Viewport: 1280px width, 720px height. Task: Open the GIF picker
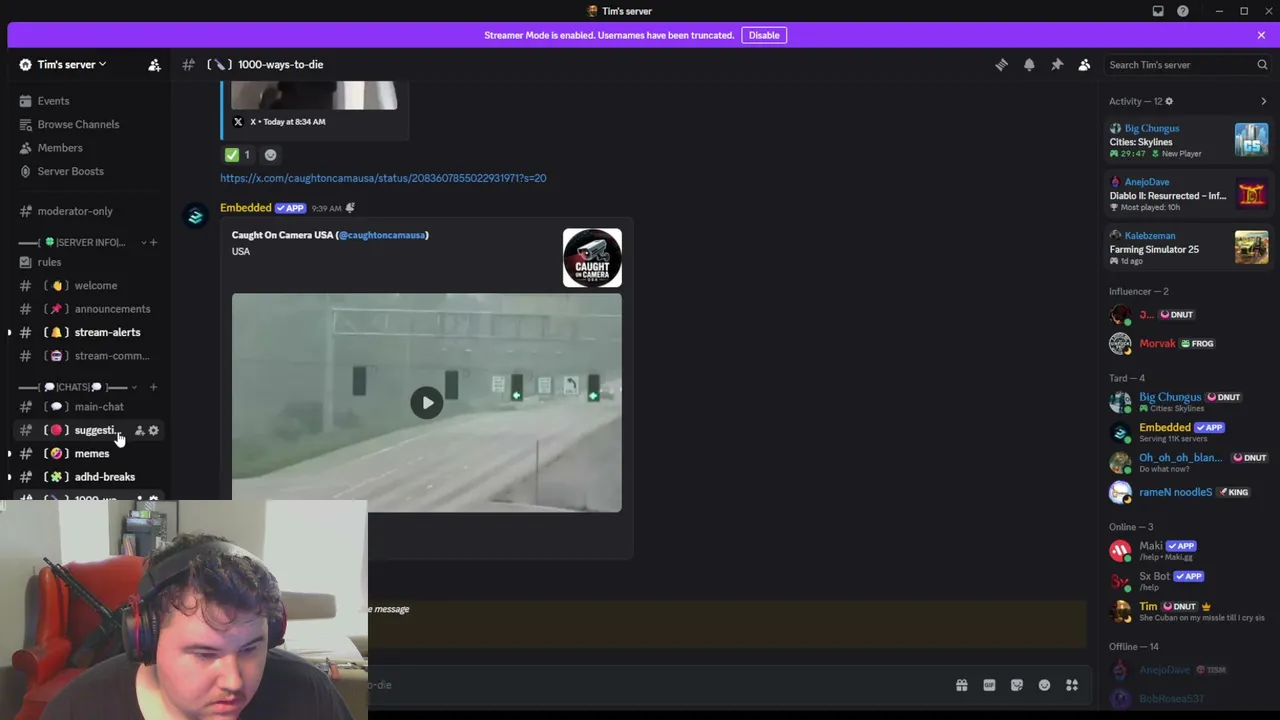(x=989, y=685)
